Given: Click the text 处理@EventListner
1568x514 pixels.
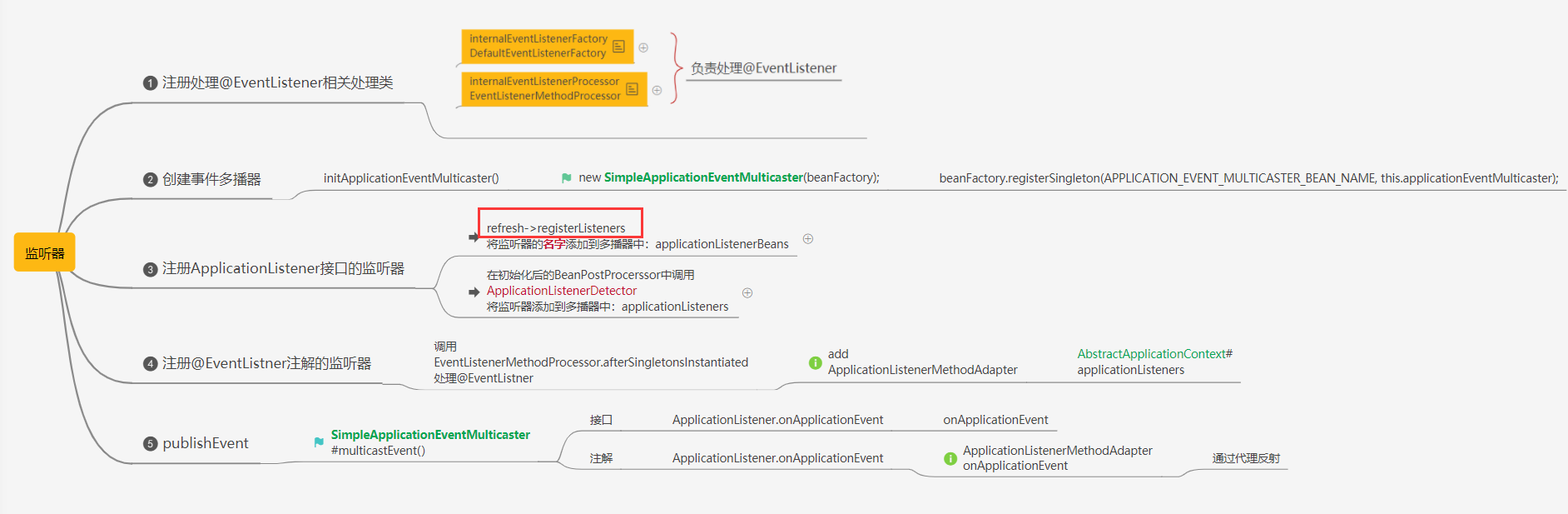Looking at the screenshot, I should pyautogui.click(x=484, y=378).
